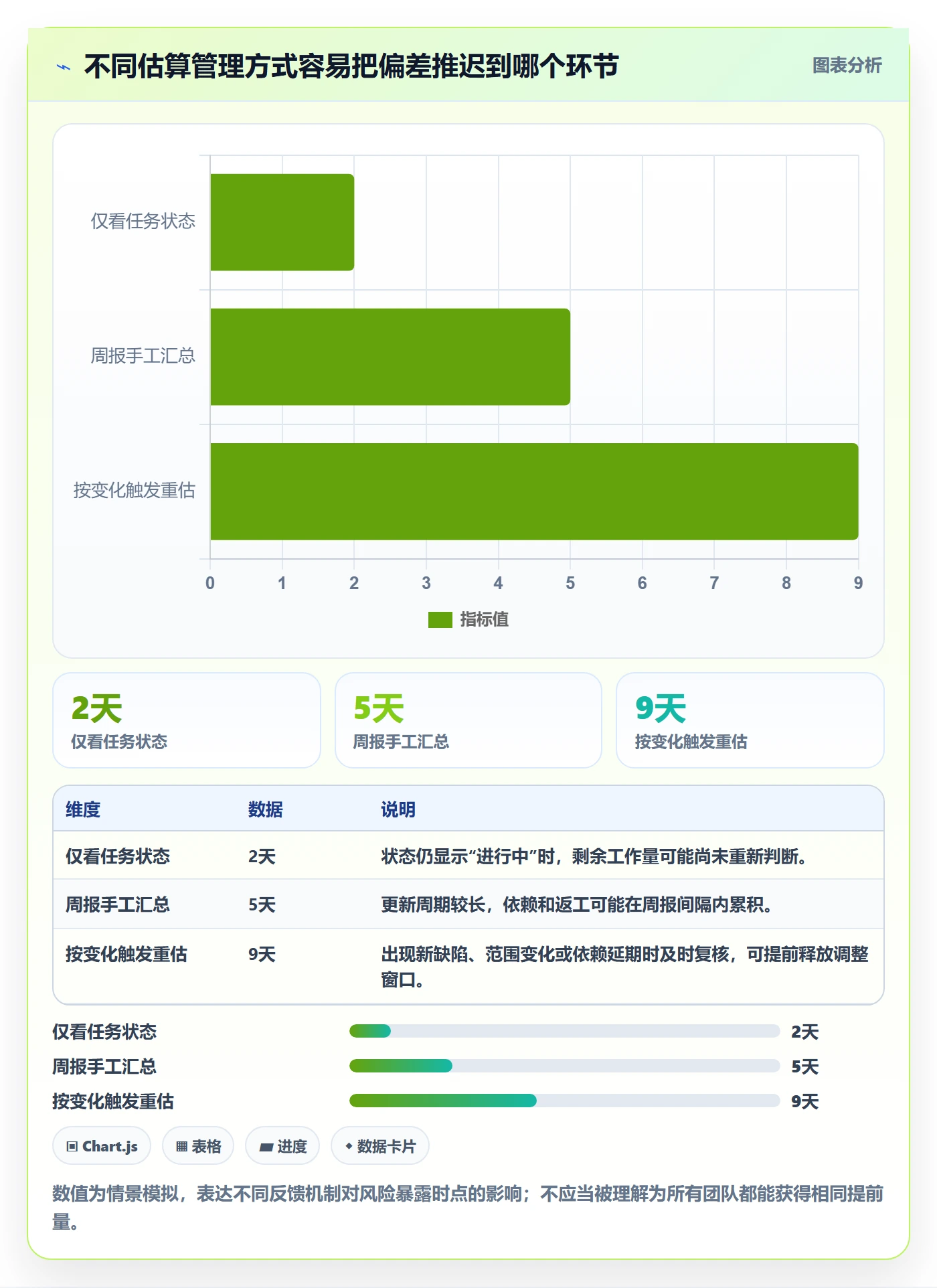Click 仅看任务状态 cell in the table

pos(118,856)
